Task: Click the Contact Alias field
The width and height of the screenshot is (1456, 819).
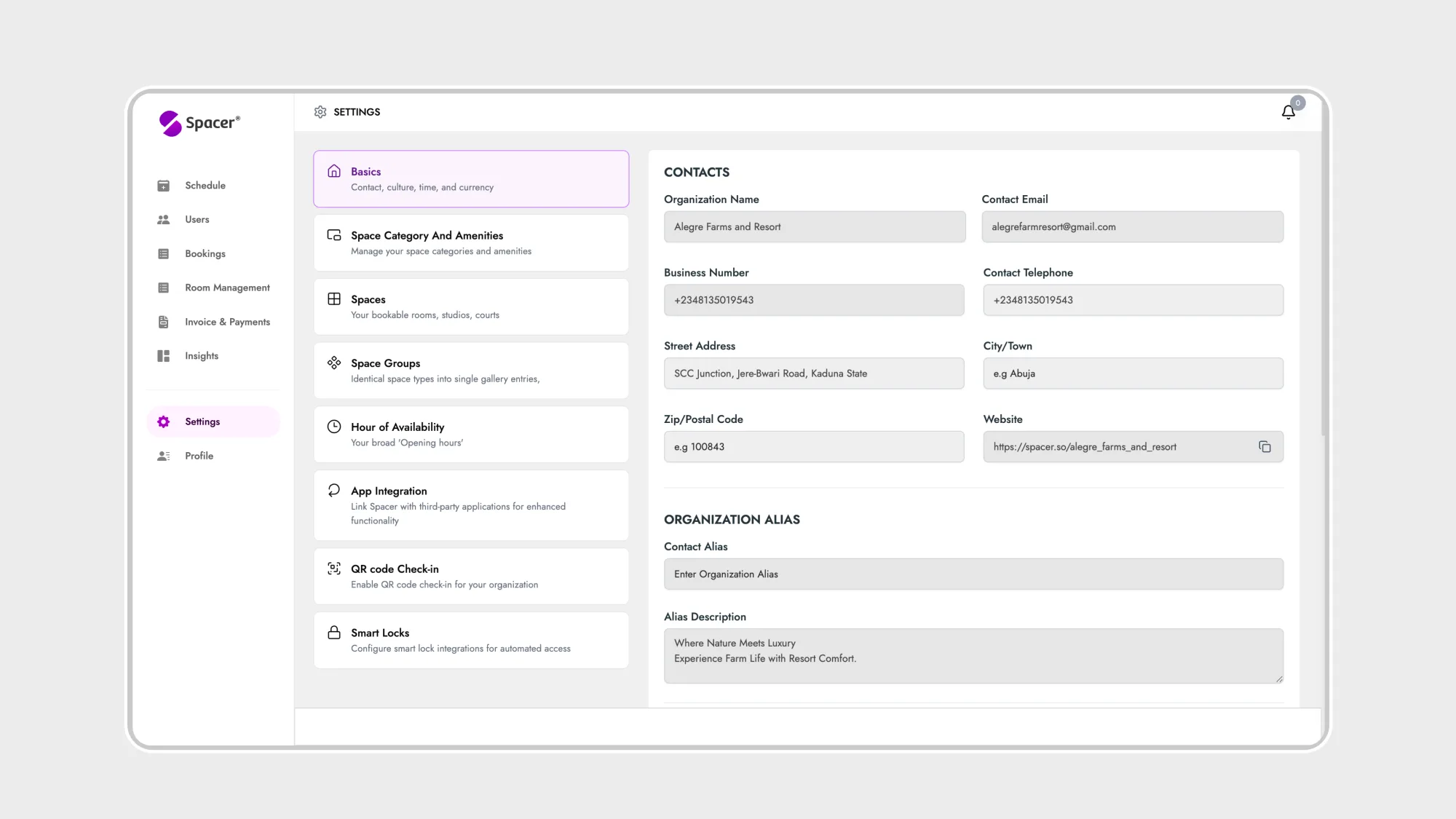Action: tap(973, 574)
